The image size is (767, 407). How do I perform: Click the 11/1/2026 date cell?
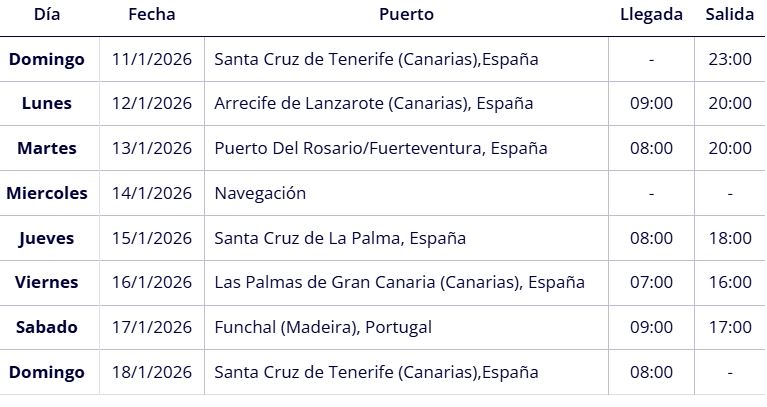point(152,60)
